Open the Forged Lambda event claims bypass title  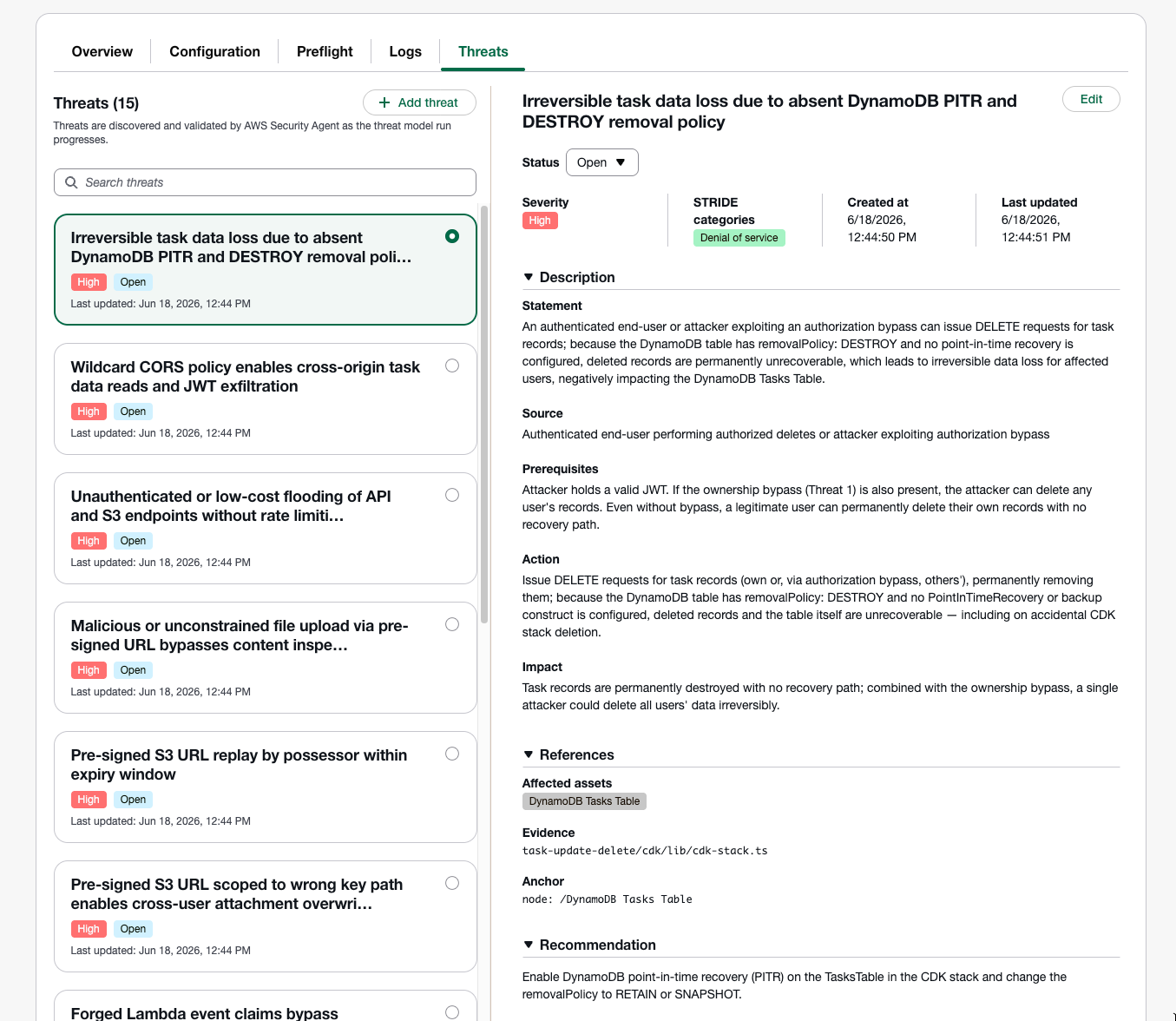point(205,1013)
